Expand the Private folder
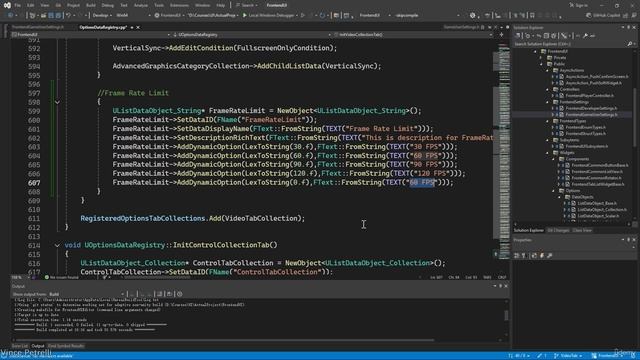640x360 pixels. pos(542,58)
